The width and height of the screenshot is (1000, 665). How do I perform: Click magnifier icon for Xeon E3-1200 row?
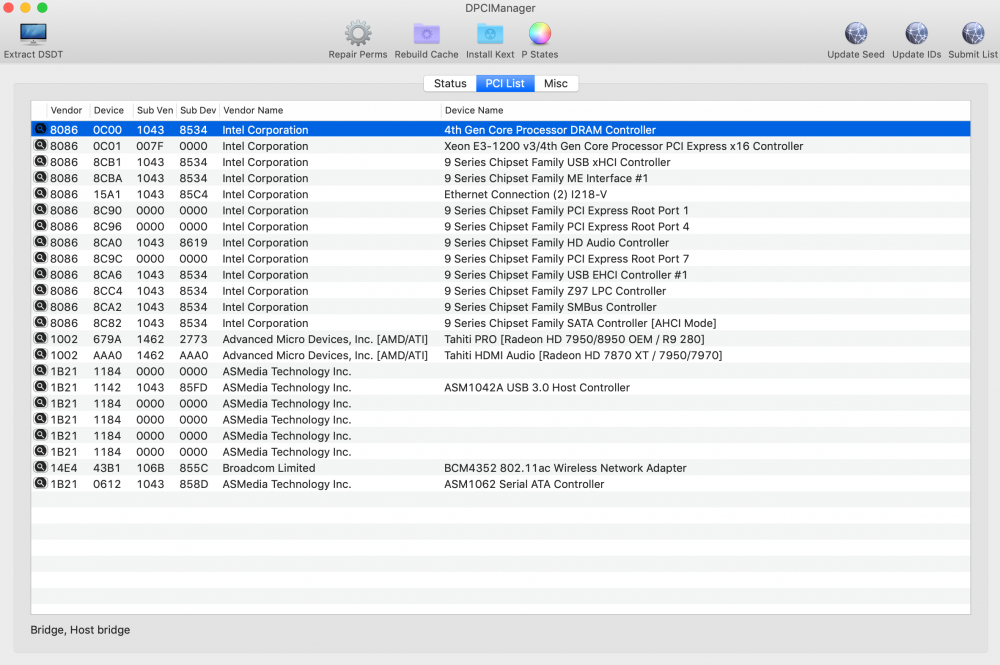click(x=40, y=145)
